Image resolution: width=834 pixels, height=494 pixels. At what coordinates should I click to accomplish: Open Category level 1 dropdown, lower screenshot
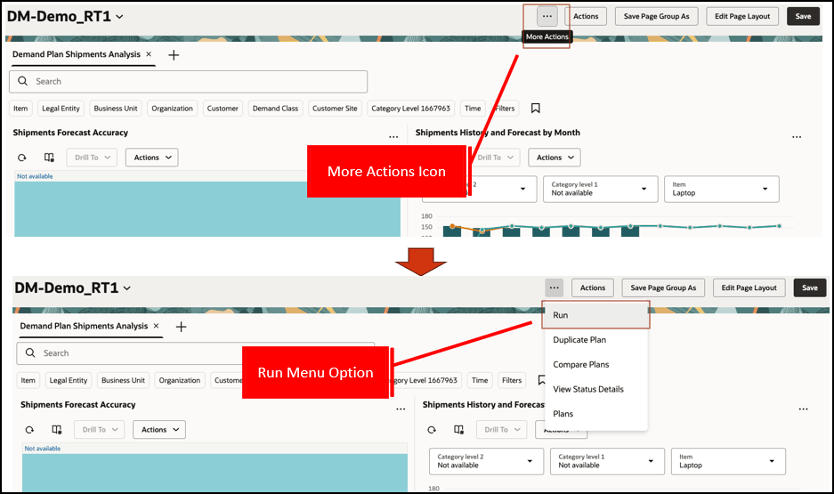point(607,461)
